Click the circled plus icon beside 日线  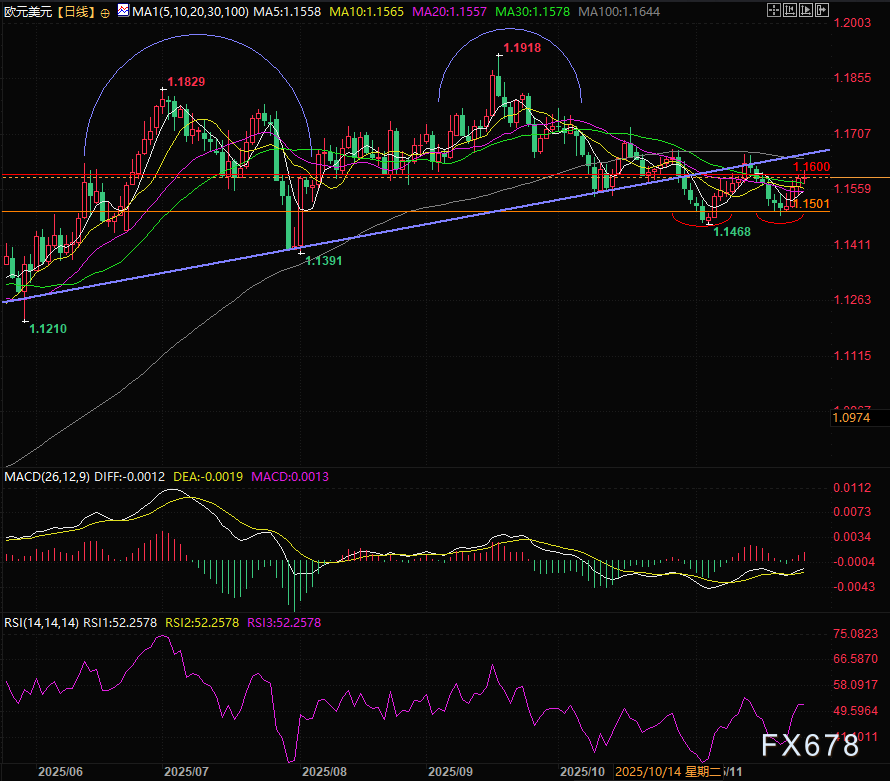(x=107, y=11)
